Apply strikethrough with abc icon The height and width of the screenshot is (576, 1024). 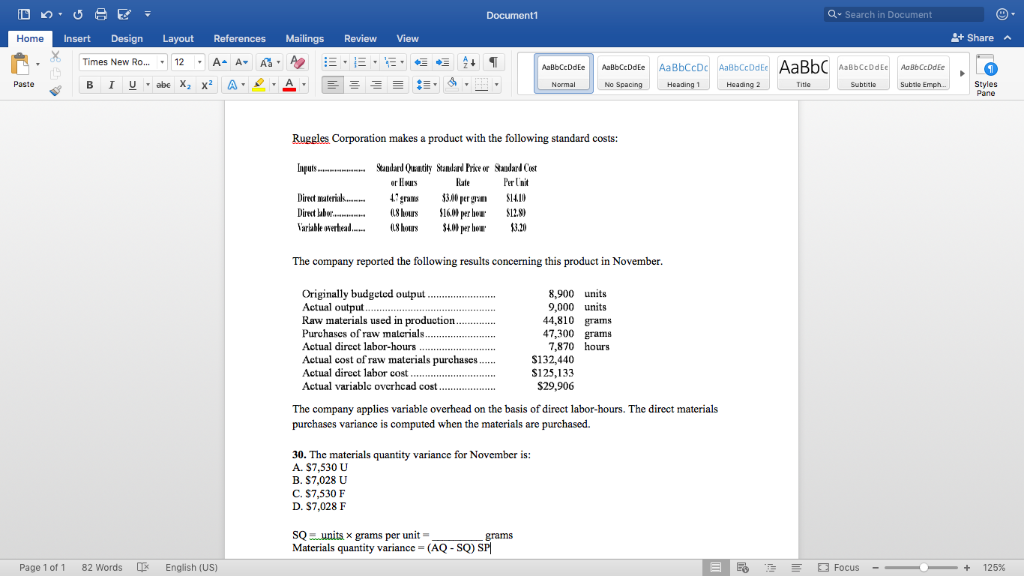(163, 85)
